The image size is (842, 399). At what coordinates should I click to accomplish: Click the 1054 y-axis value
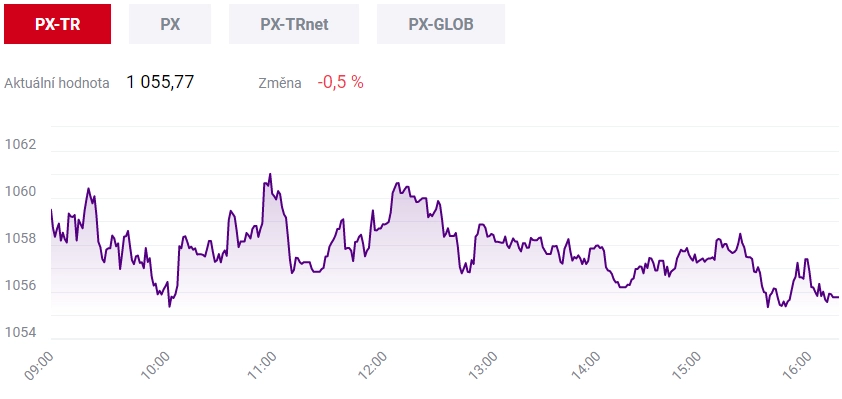point(20,332)
